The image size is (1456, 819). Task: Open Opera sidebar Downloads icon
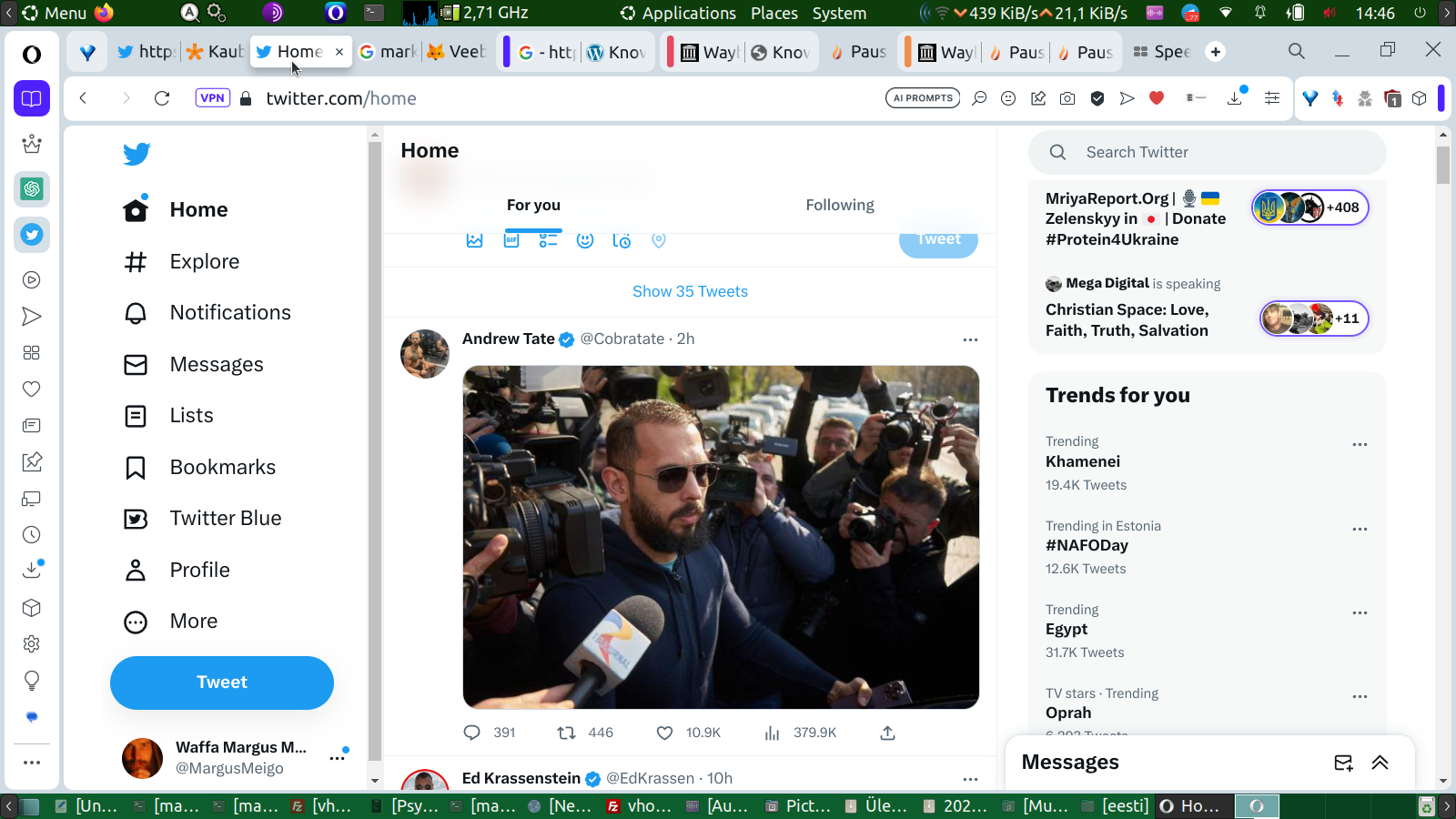pos(32,570)
